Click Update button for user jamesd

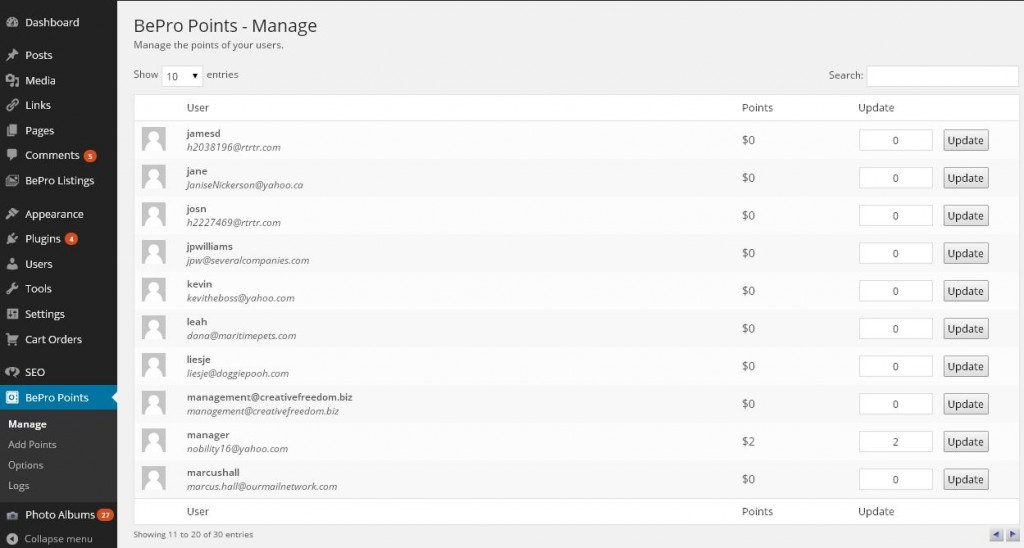(965, 140)
